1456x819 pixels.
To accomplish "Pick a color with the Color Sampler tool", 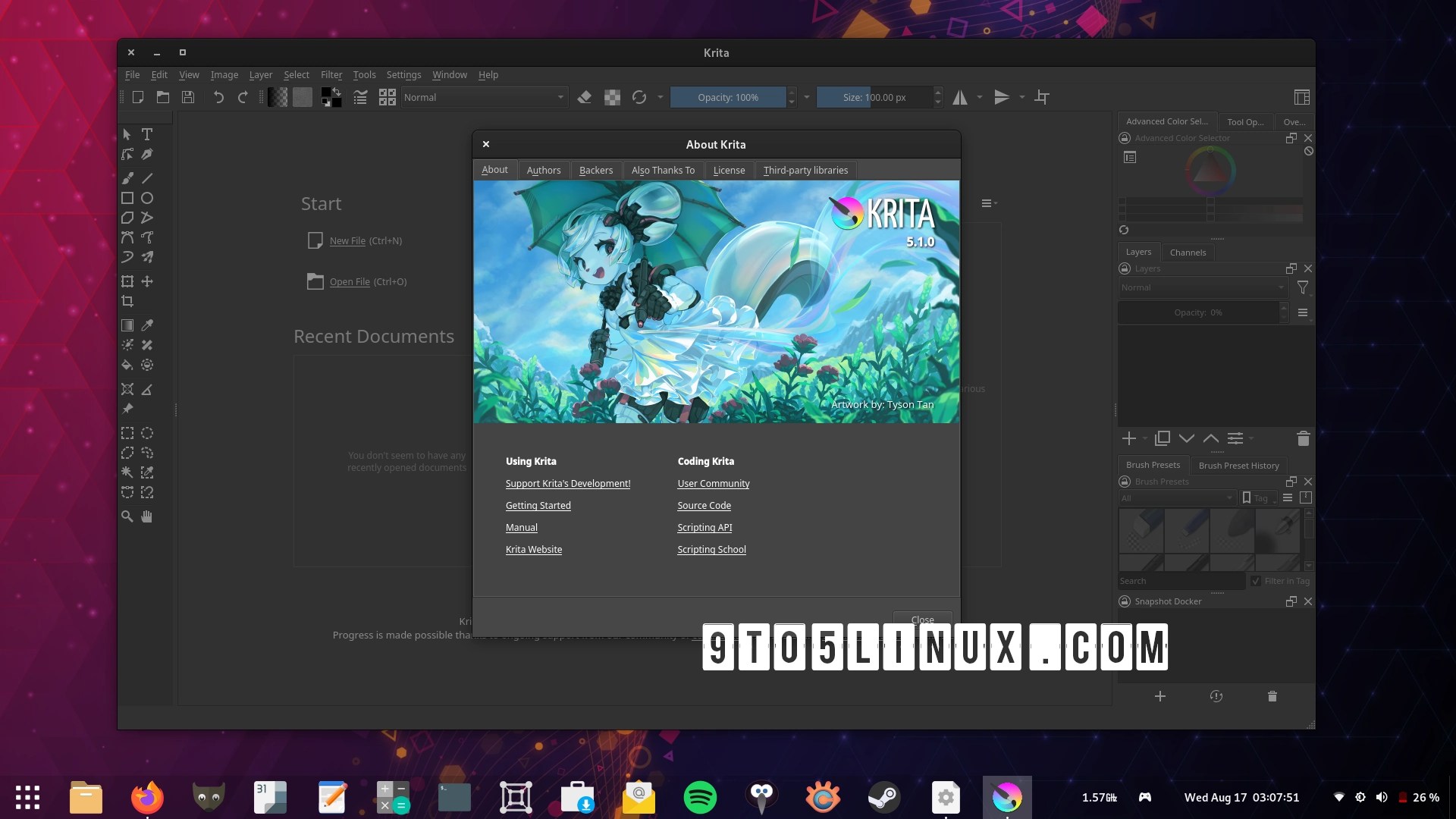I will 147,325.
